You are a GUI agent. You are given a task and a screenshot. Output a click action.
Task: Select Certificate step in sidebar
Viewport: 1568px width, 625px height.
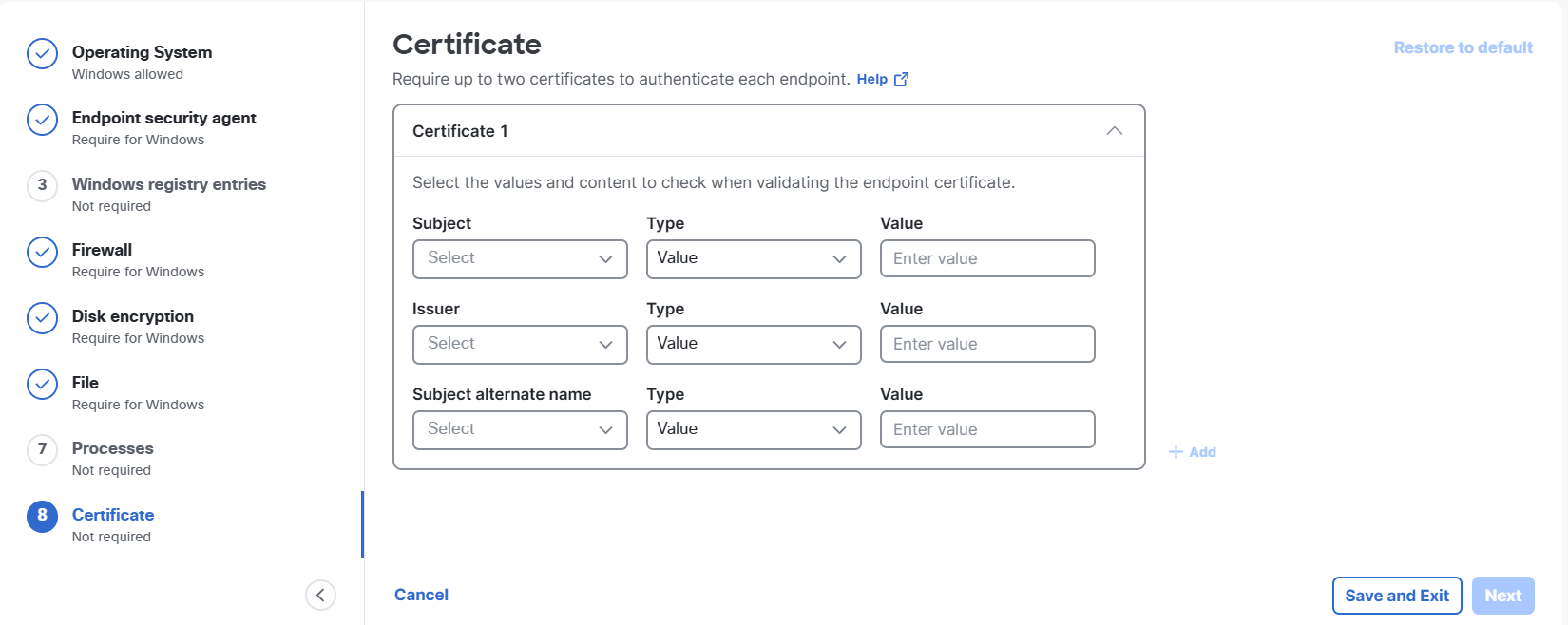point(112,515)
